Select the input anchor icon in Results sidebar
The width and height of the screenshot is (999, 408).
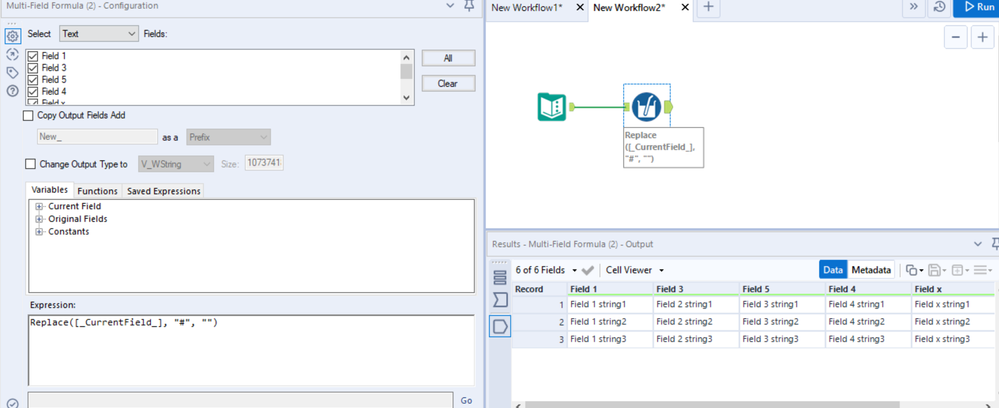click(x=500, y=300)
